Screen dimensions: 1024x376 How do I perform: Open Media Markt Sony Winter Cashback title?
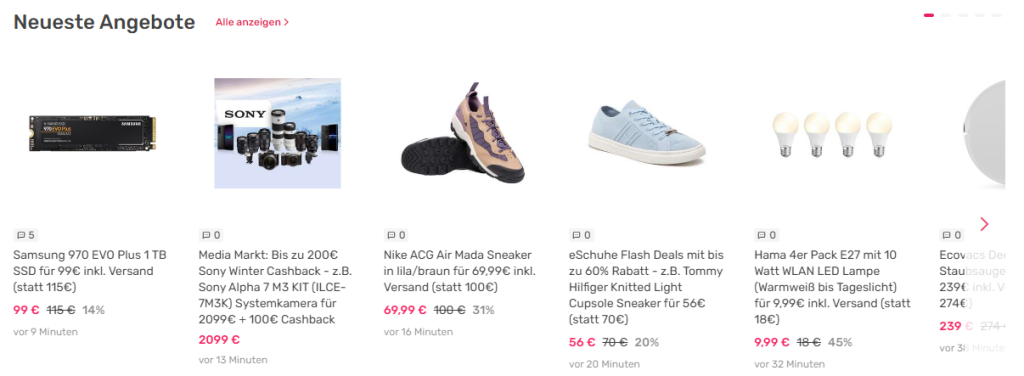(x=276, y=287)
